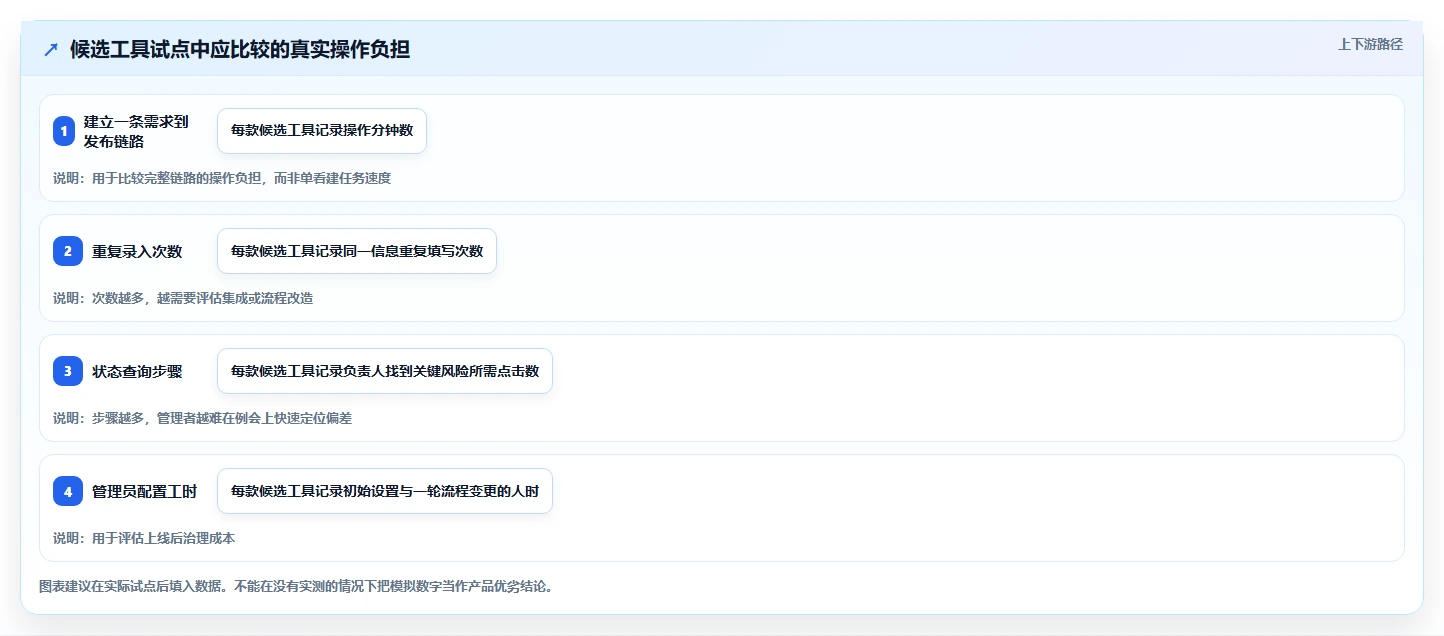Click the step label 管理员配置工时

pyautogui.click(x=144, y=491)
